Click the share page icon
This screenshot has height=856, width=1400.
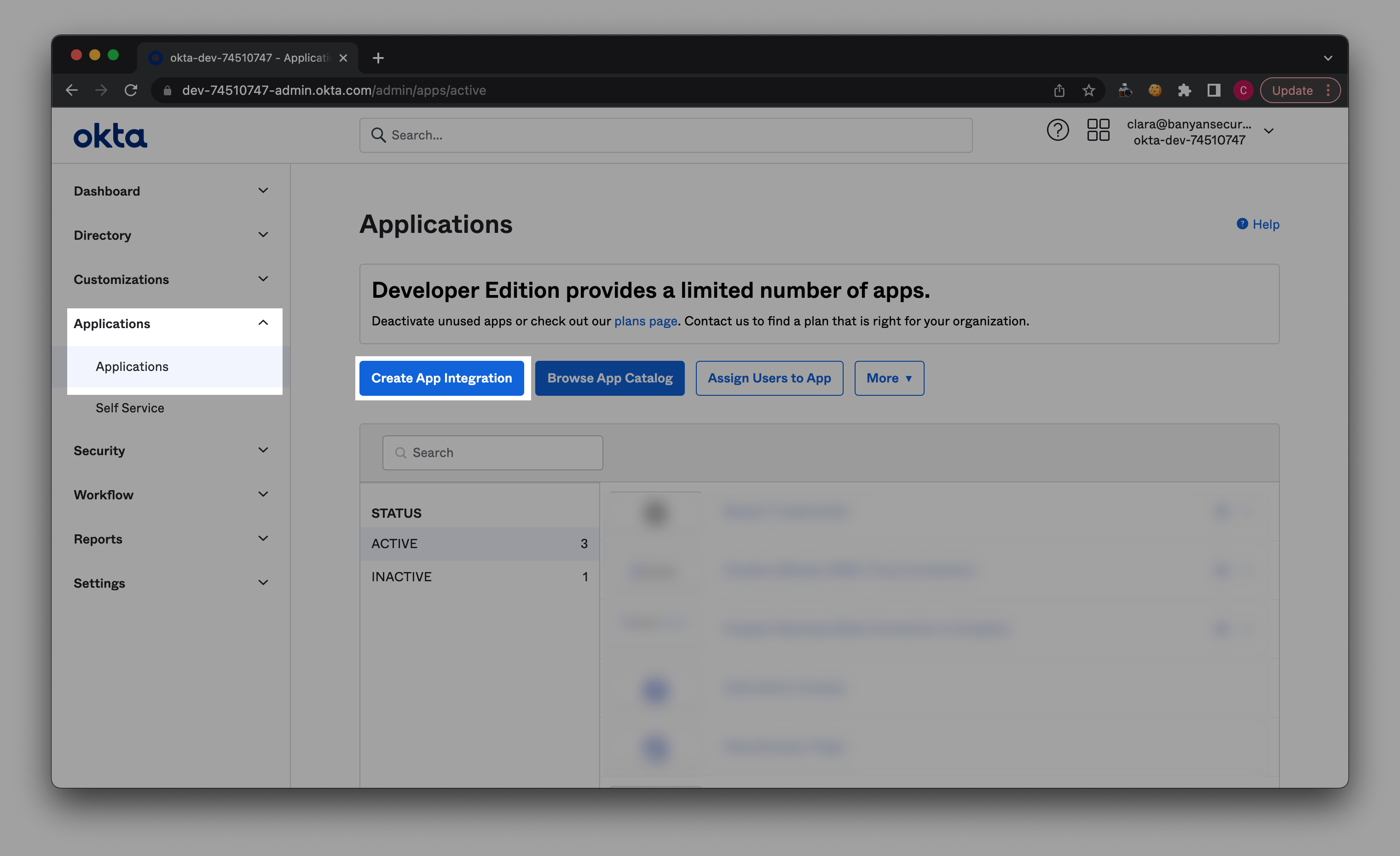coord(1059,90)
